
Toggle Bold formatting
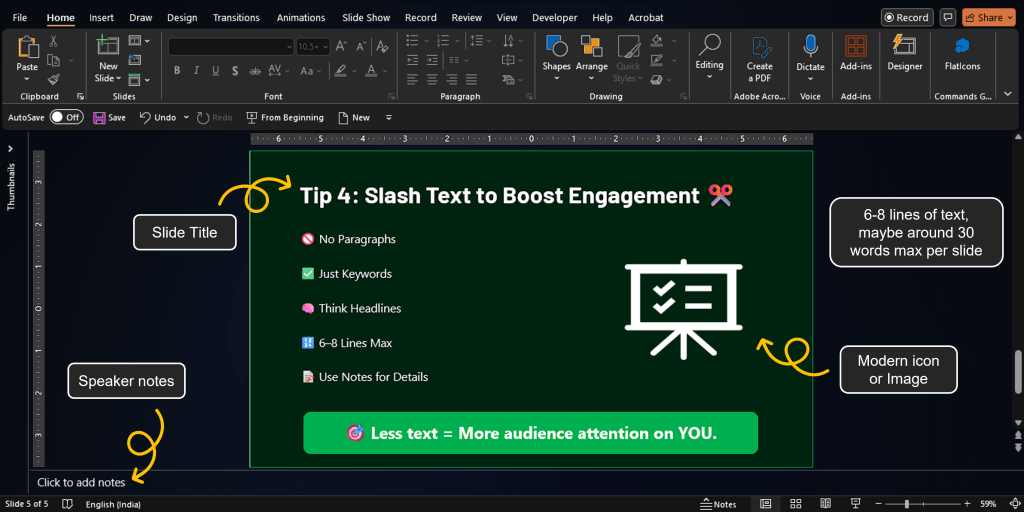[x=177, y=70]
